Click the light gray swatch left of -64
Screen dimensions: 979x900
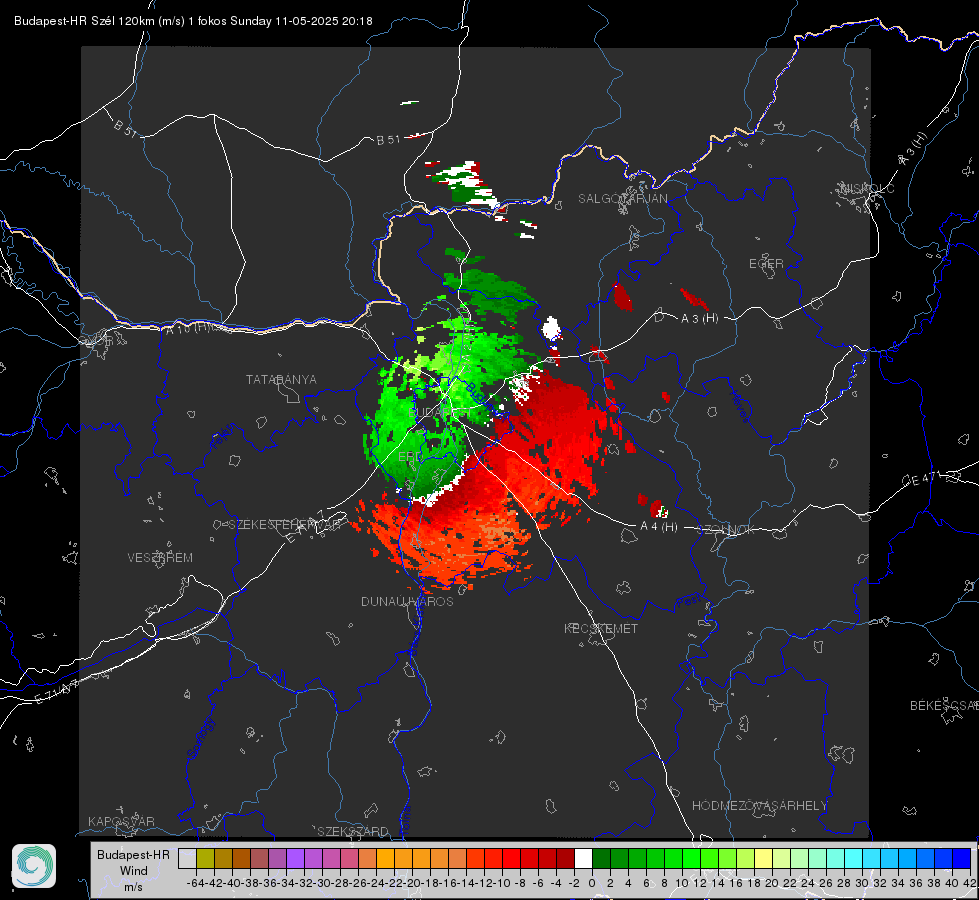click(x=187, y=858)
